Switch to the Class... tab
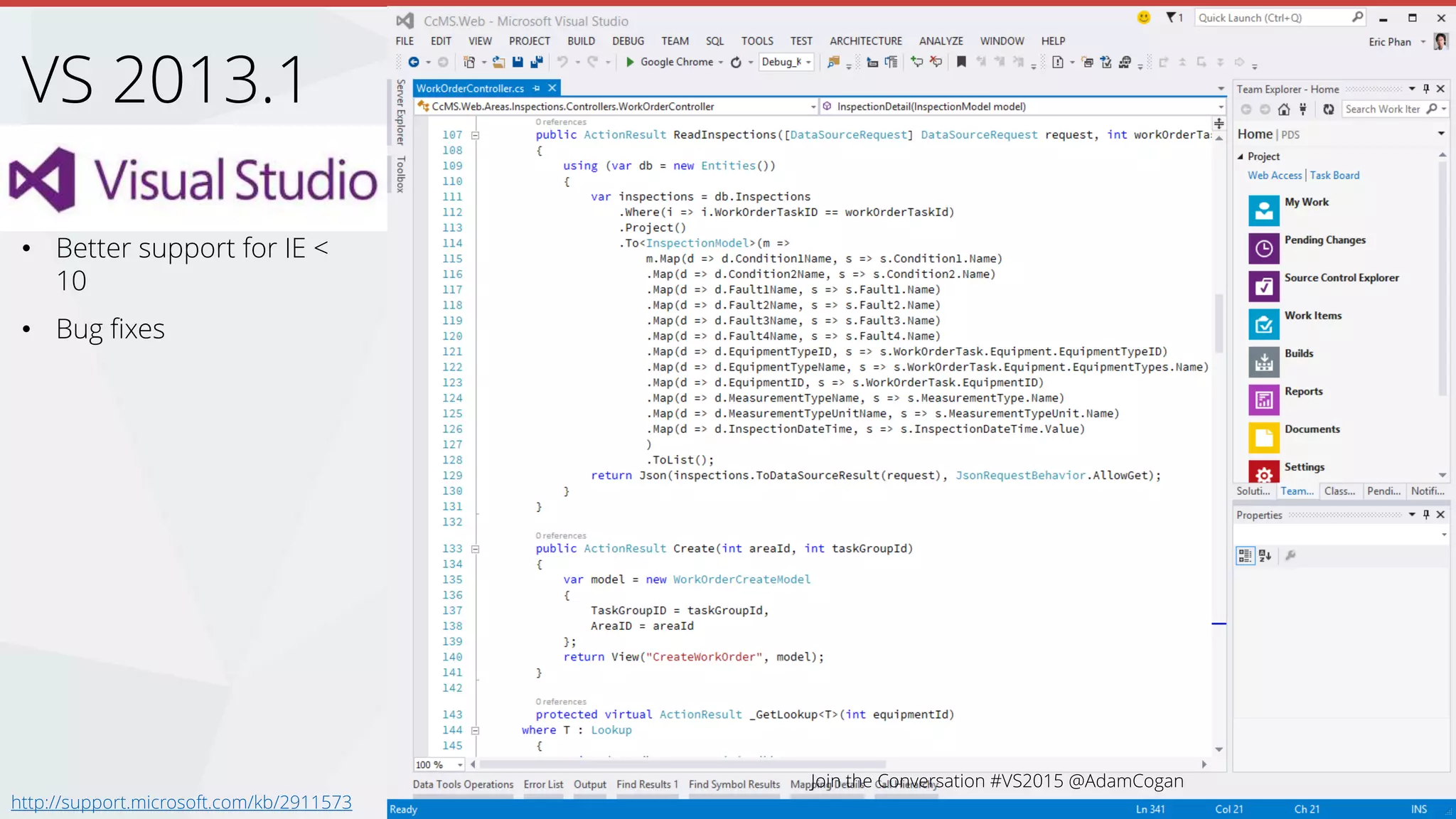 click(1339, 491)
